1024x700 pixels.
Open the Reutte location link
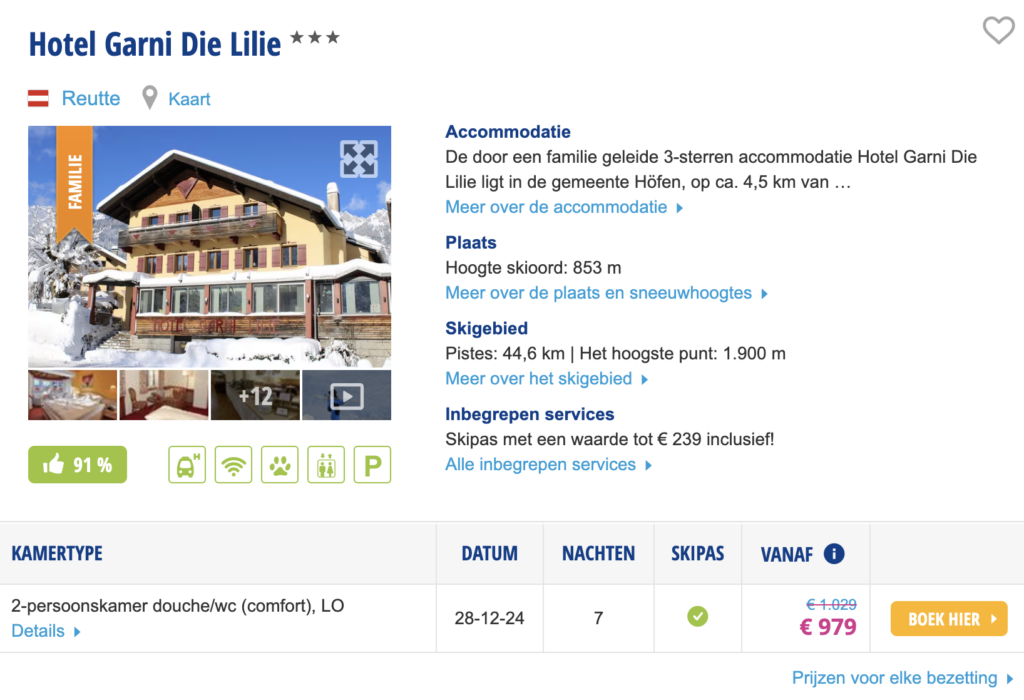point(90,98)
